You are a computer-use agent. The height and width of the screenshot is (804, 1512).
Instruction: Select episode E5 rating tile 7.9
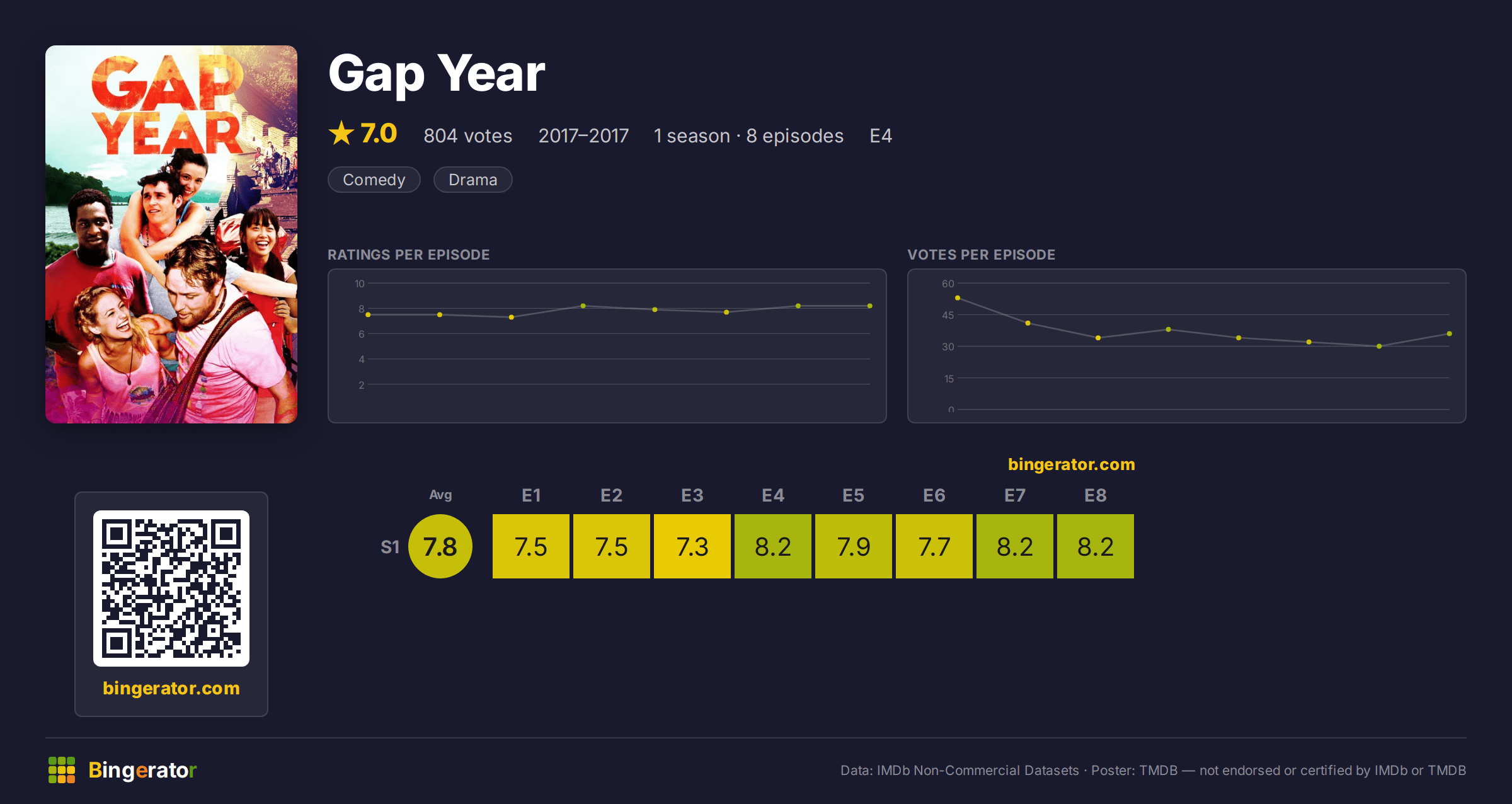[854, 546]
